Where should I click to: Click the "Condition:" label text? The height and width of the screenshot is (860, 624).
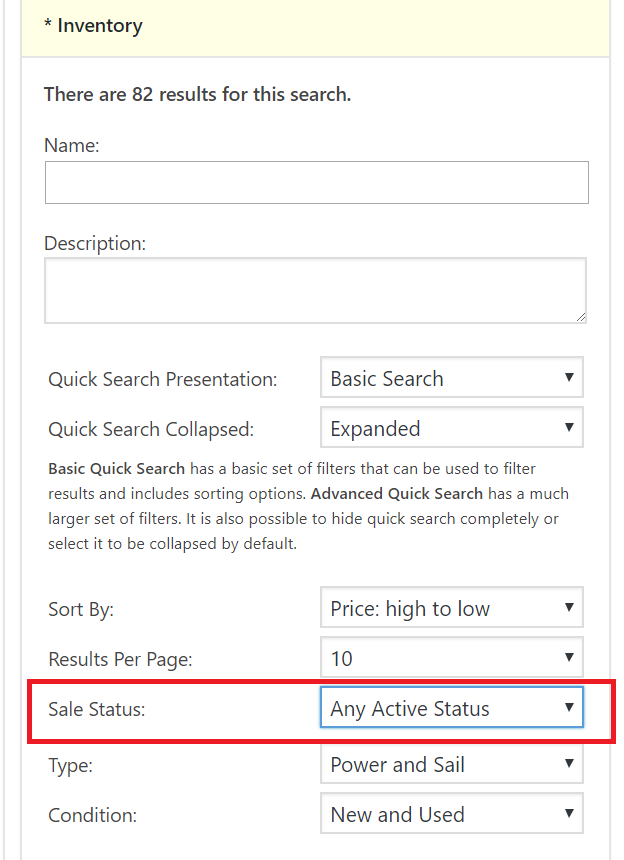pos(92,815)
